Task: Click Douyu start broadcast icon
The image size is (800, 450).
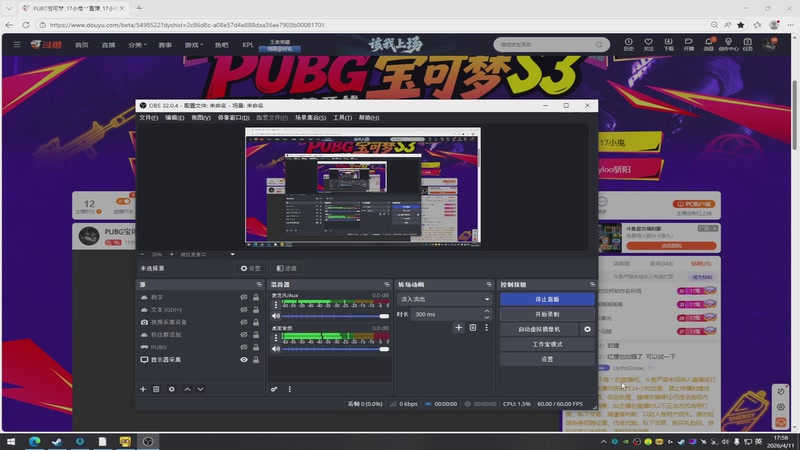Action: pyautogui.click(x=689, y=44)
